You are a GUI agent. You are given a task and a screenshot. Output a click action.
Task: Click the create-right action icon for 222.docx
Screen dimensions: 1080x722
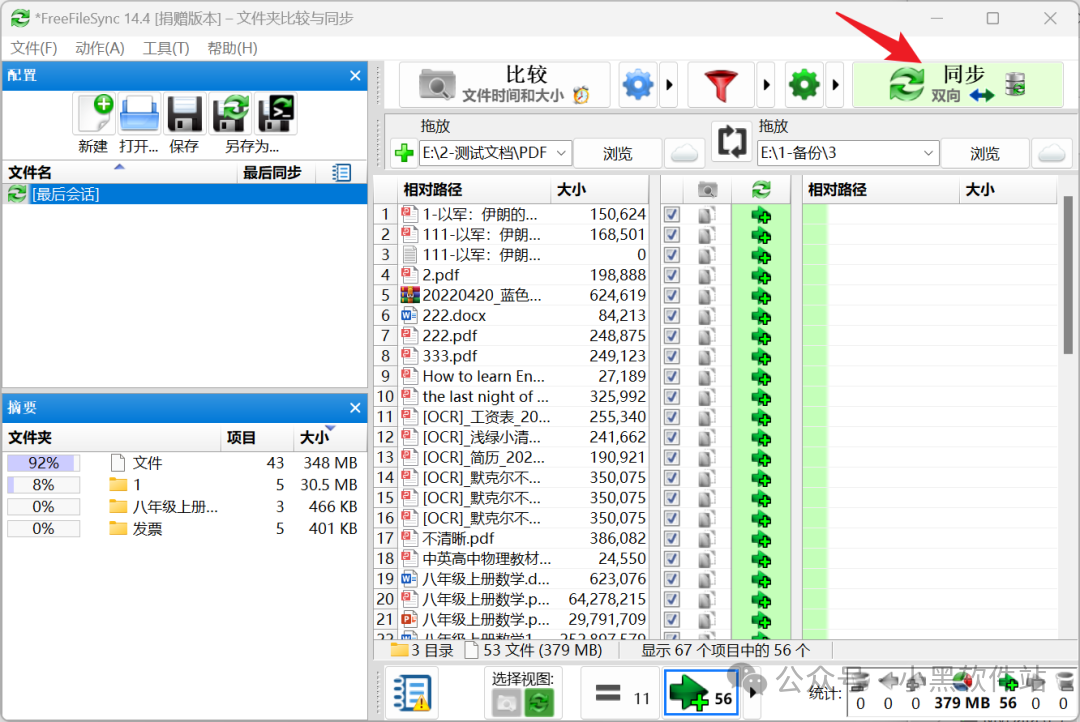(761, 316)
